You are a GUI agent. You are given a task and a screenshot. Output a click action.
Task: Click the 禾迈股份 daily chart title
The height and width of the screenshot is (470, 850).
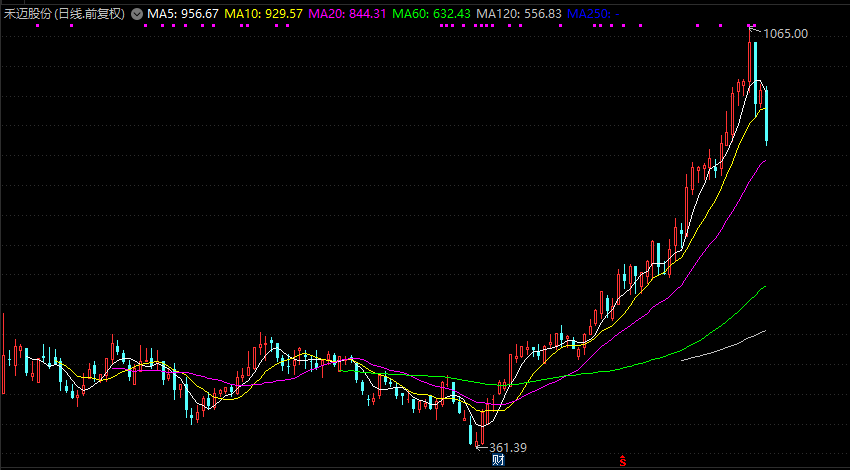[65, 14]
